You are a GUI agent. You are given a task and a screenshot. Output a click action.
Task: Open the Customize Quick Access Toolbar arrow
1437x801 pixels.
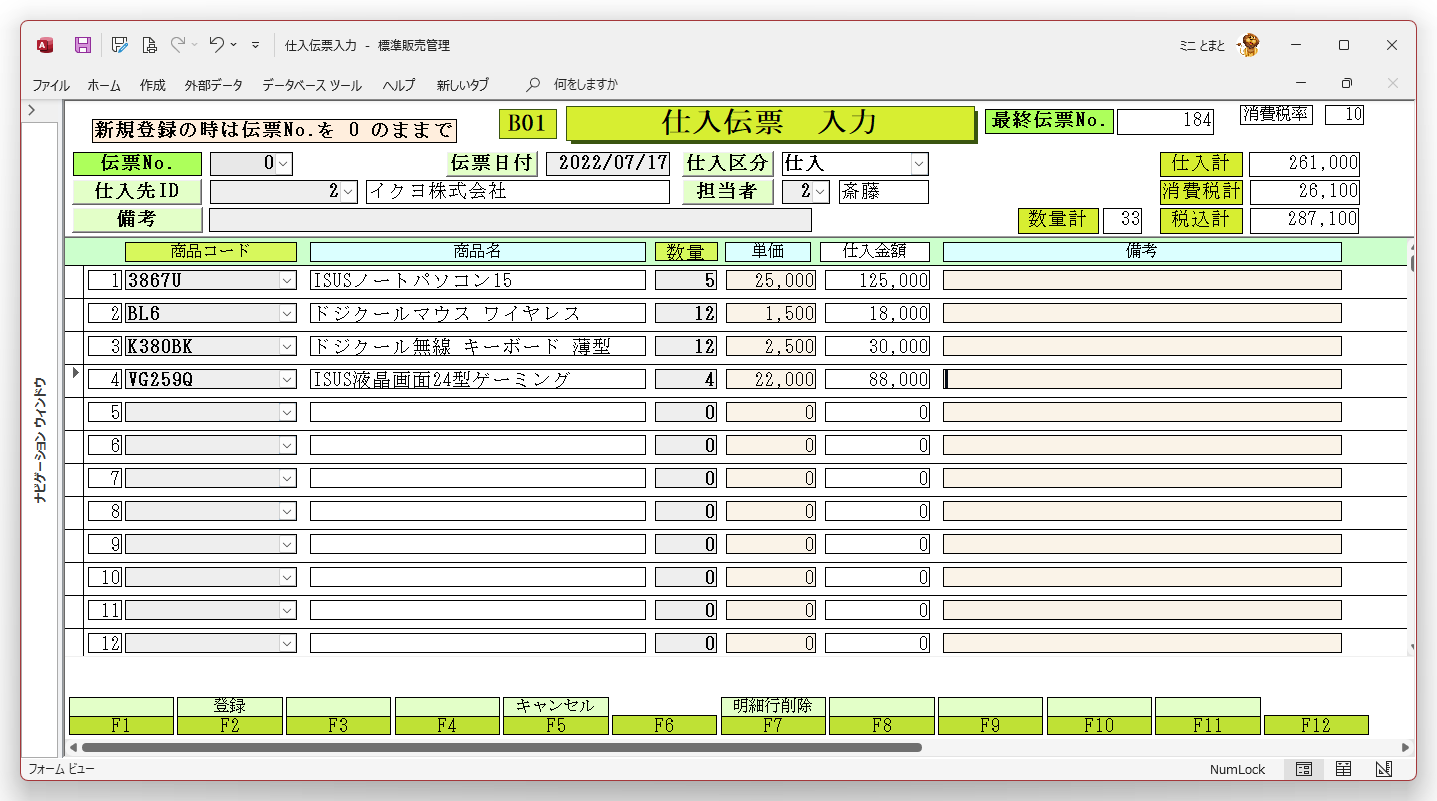[255, 45]
